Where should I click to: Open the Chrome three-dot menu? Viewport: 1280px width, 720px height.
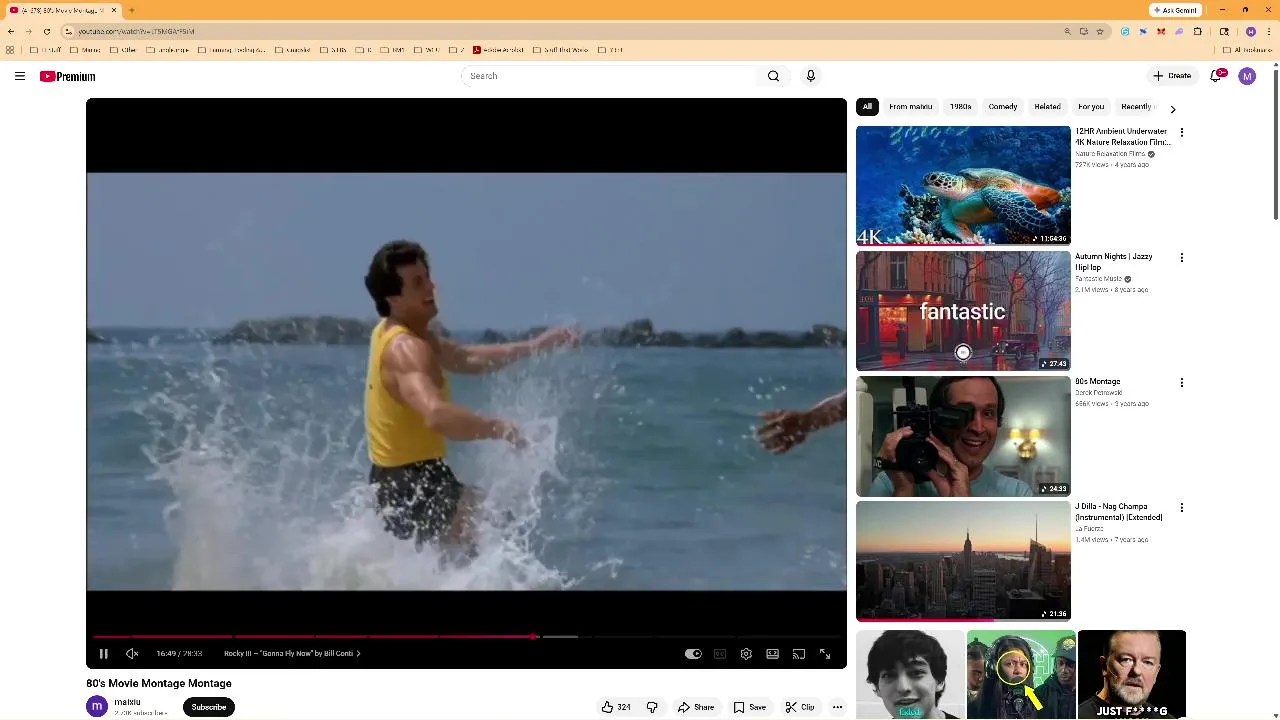click(x=1268, y=31)
